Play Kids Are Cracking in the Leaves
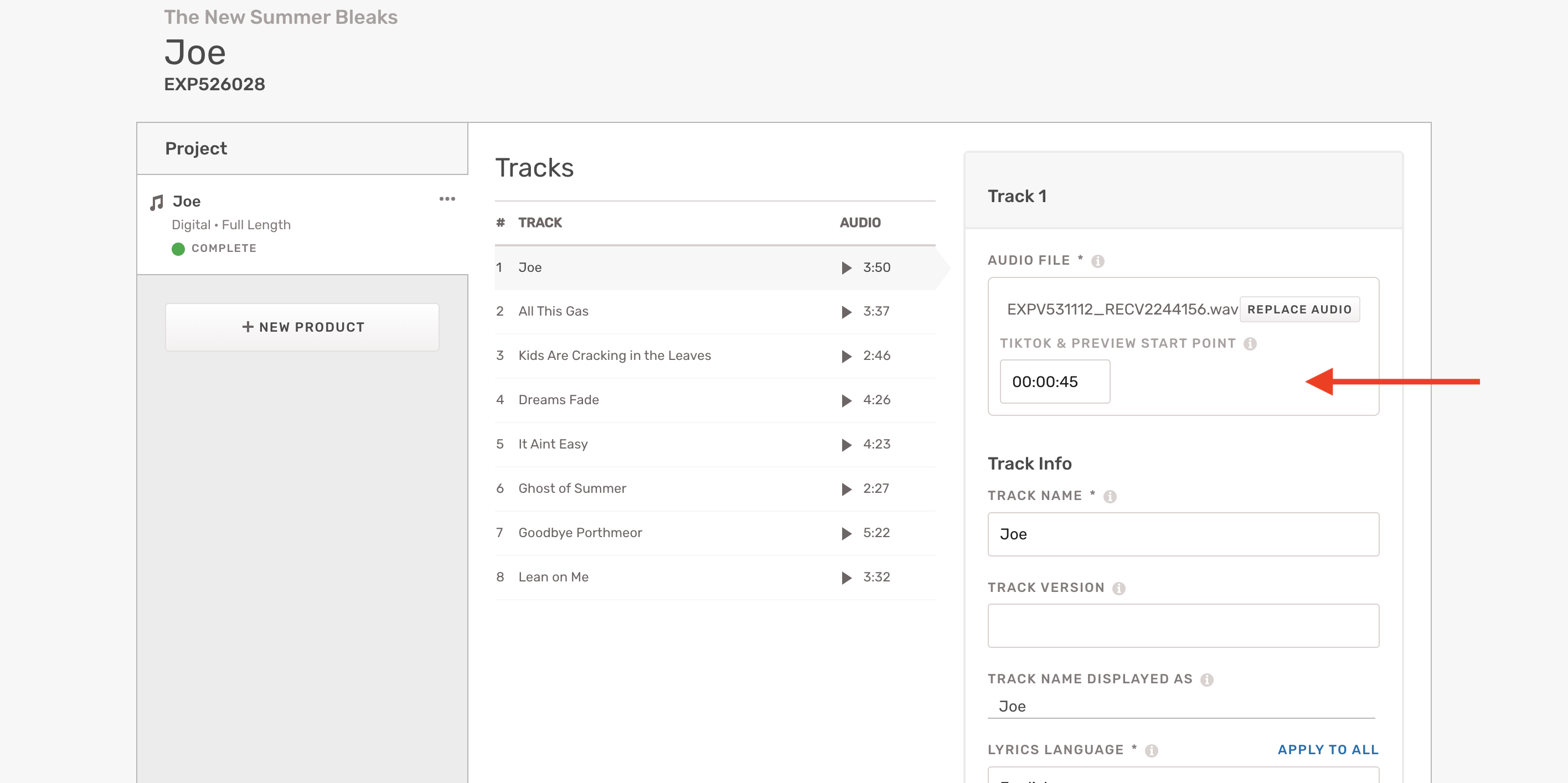Viewport: 1568px width, 783px height. 846,356
